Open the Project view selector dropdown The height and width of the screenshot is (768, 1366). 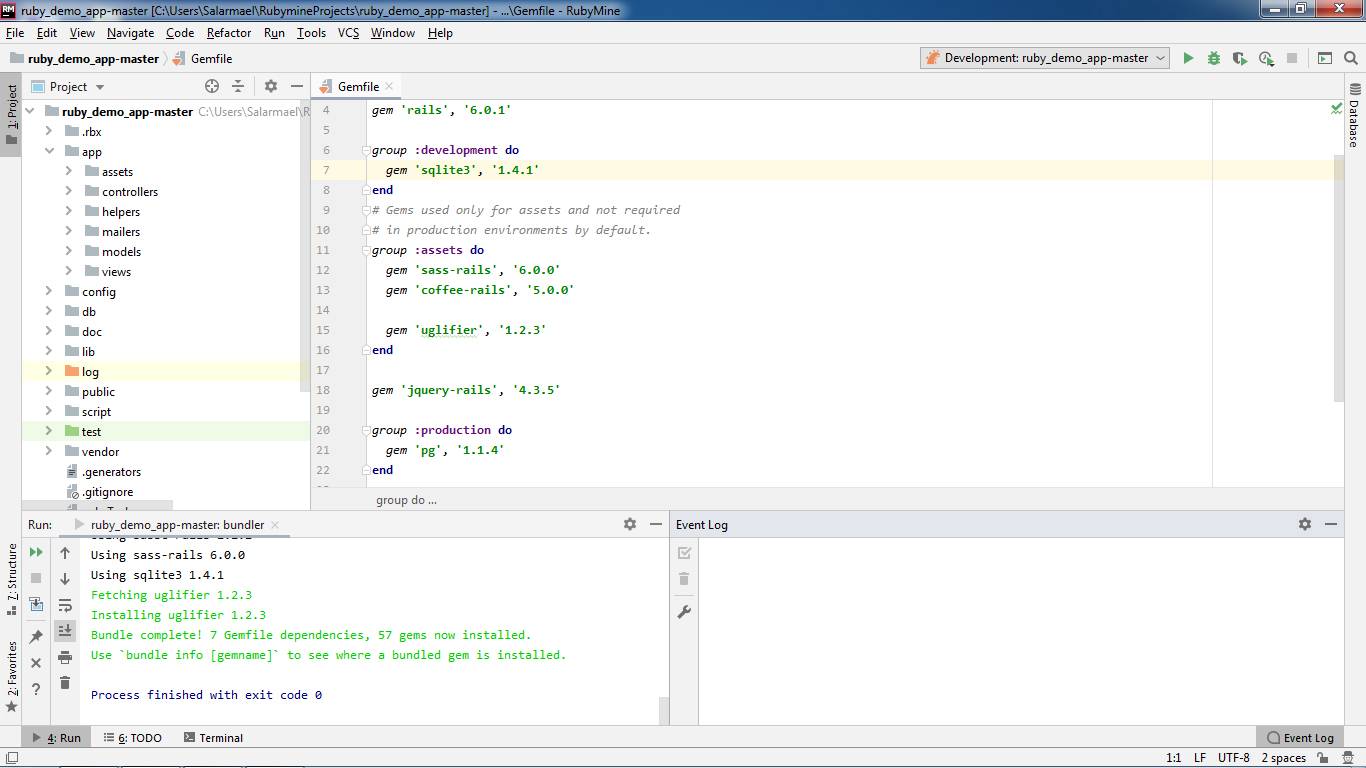click(x=69, y=87)
